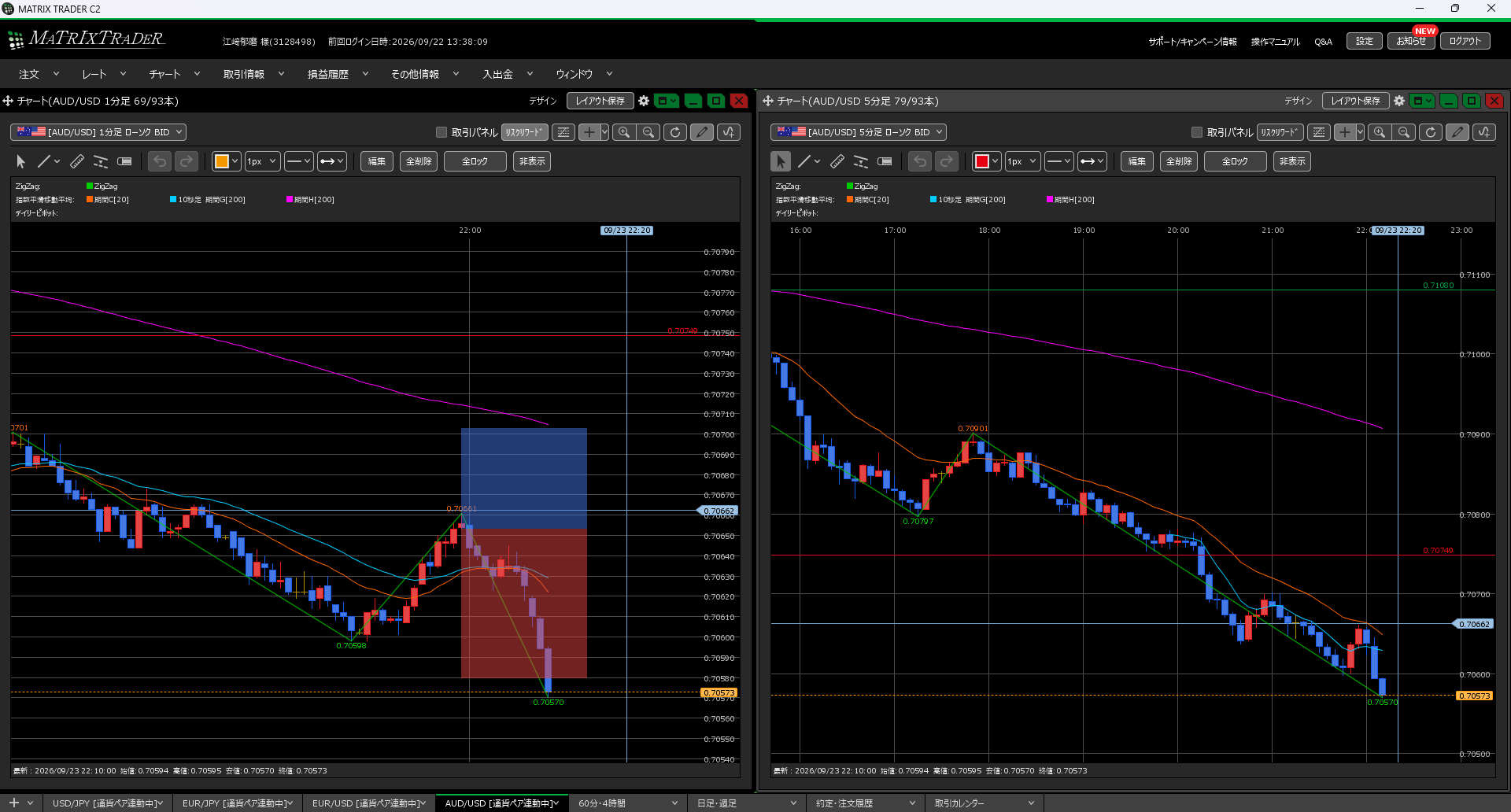Click the undo arrow in the 1分足 chart toolbar
This screenshot has height=812, width=1511.
click(x=160, y=161)
